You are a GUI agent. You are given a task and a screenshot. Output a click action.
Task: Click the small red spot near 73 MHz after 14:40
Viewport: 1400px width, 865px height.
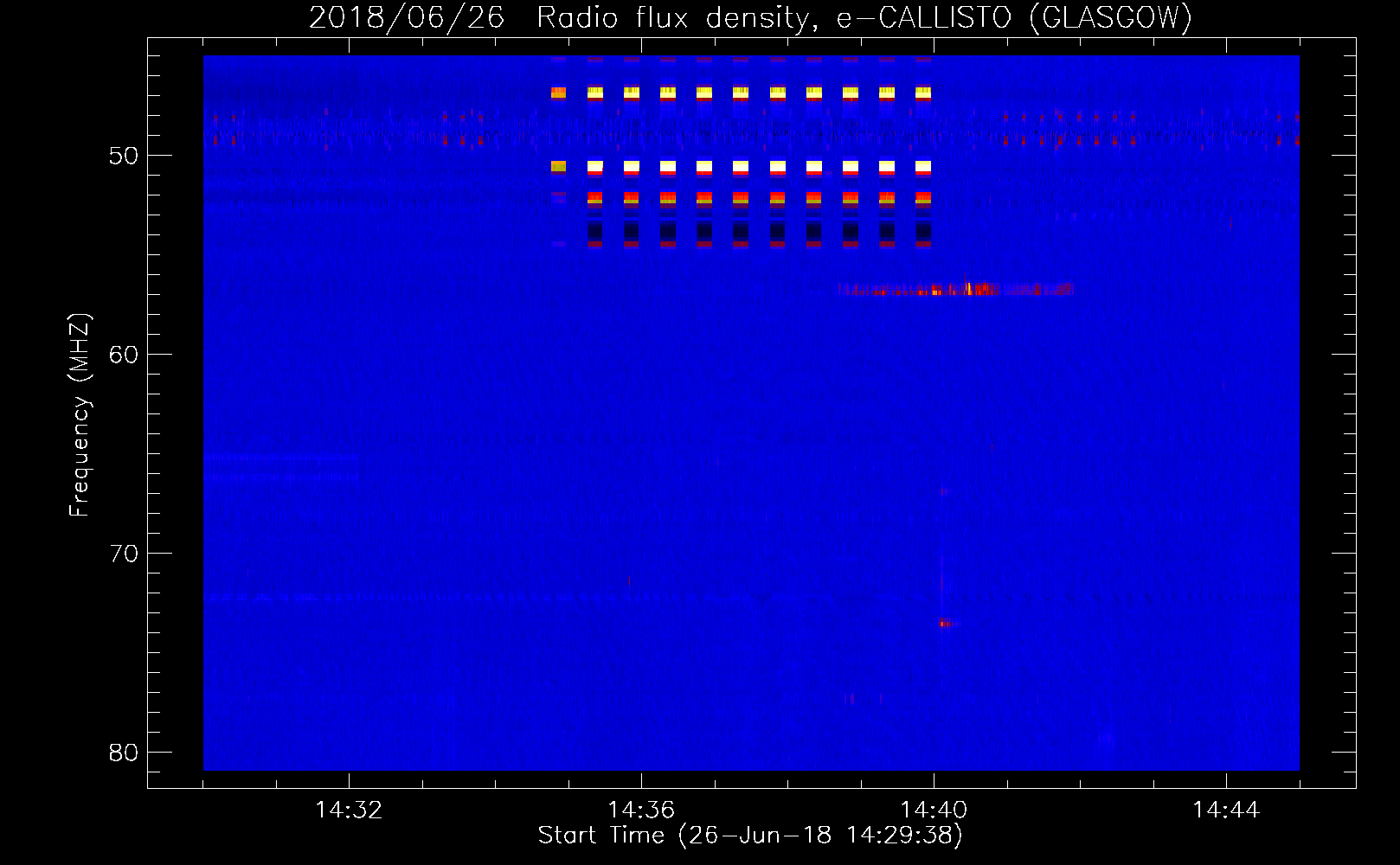[947, 623]
